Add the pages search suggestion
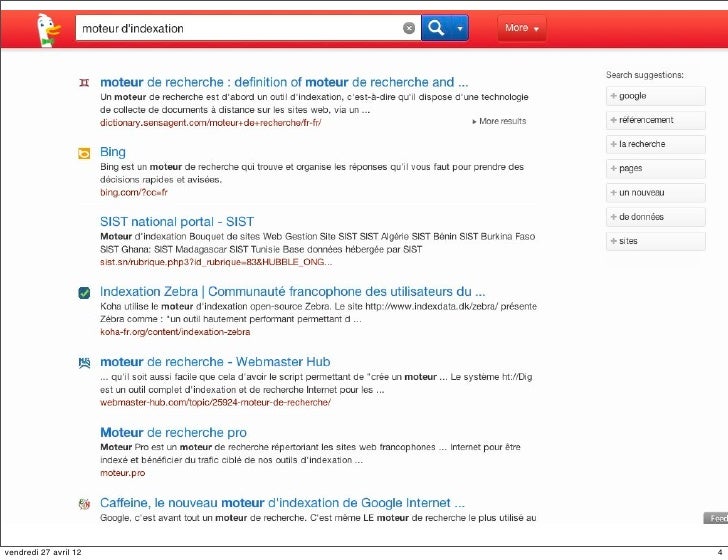The width and height of the screenshot is (728, 560). [656, 169]
